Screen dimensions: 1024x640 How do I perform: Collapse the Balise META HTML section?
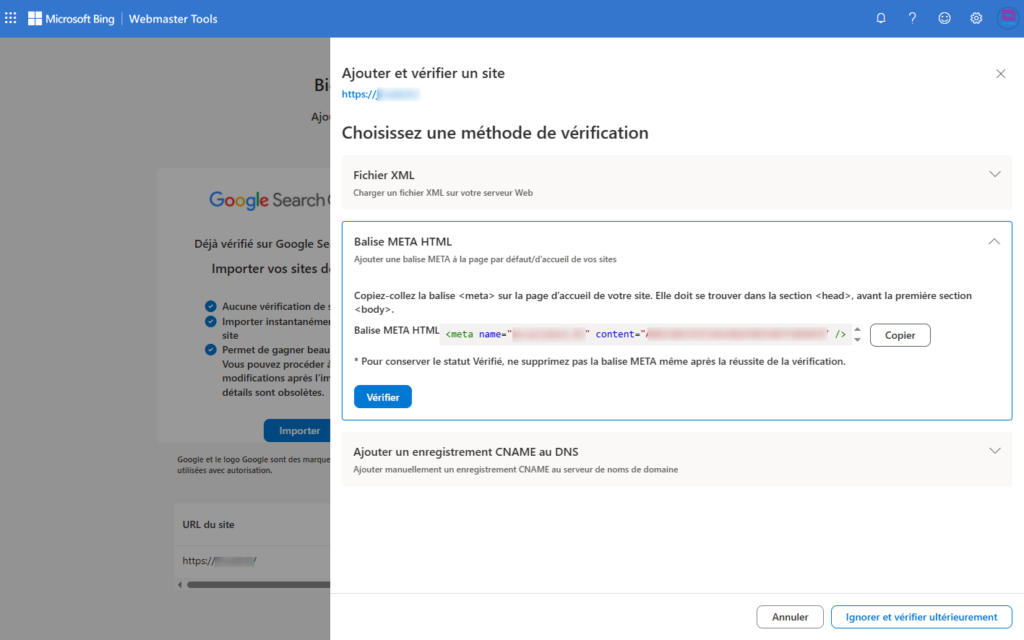(994, 242)
